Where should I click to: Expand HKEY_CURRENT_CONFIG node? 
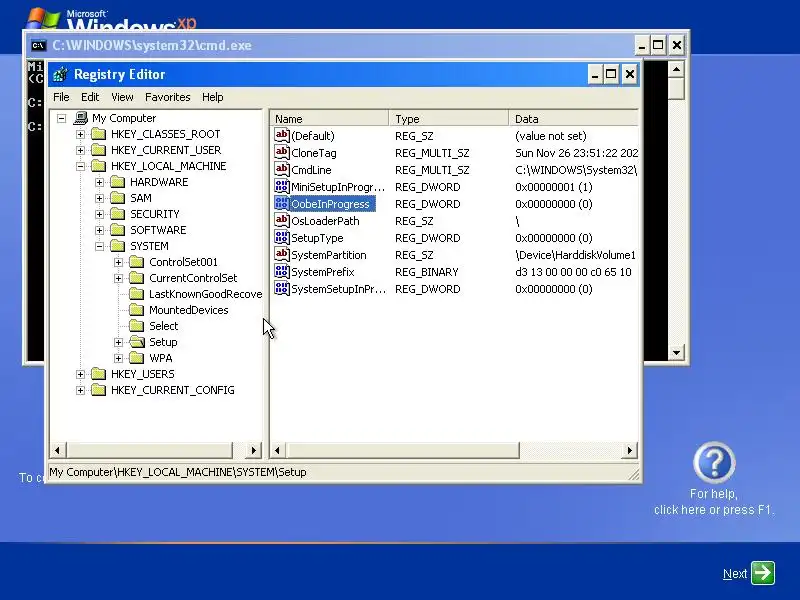pyautogui.click(x=81, y=390)
